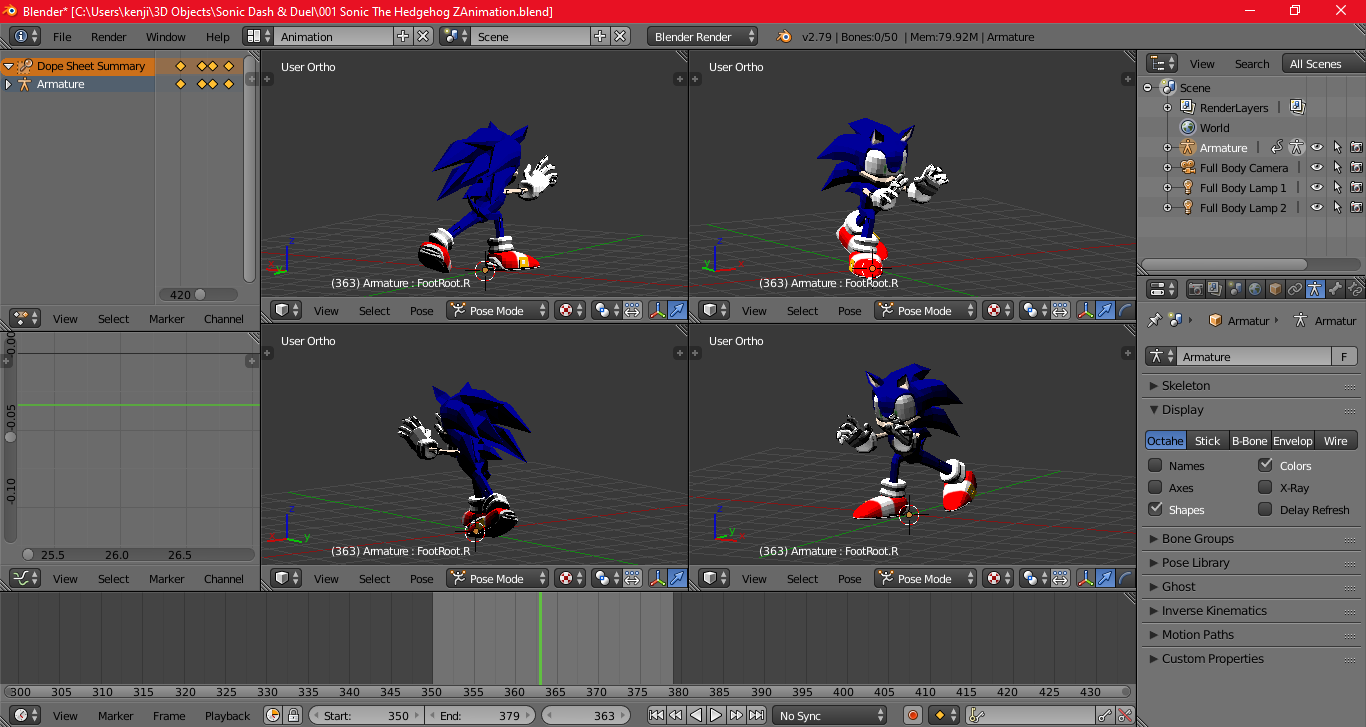Enable the Axes checkbox
This screenshot has height=727, width=1366.
pos(1155,487)
